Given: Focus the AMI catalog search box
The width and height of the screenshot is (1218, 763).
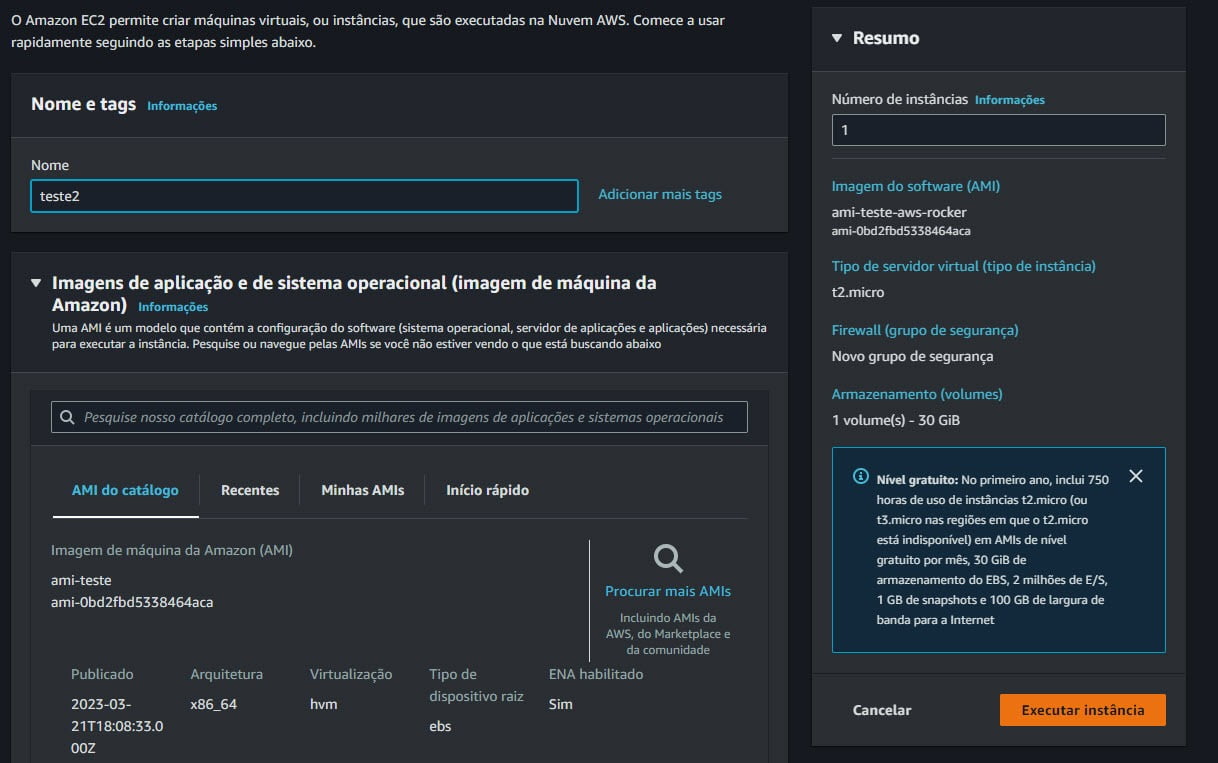Looking at the screenshot, I should [399, 417].
